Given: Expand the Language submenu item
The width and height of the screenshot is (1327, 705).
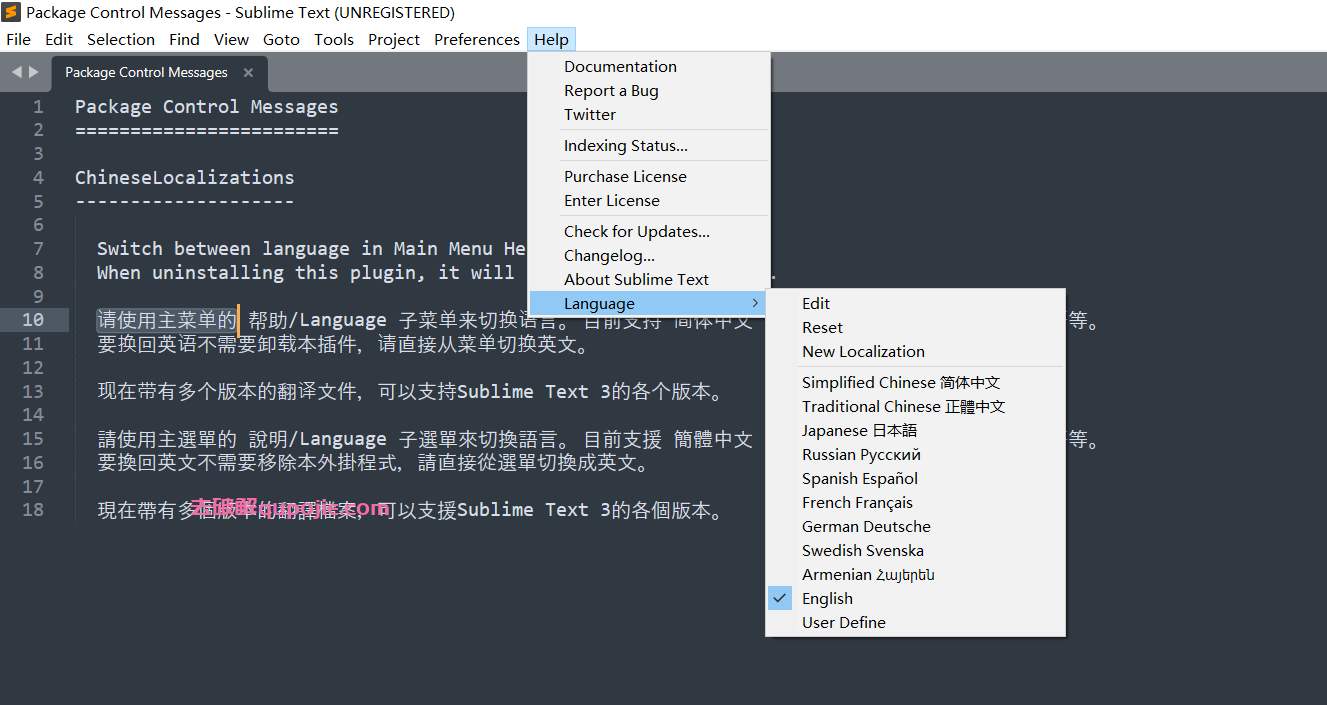Looking at the screenshot, I should 649,303.
